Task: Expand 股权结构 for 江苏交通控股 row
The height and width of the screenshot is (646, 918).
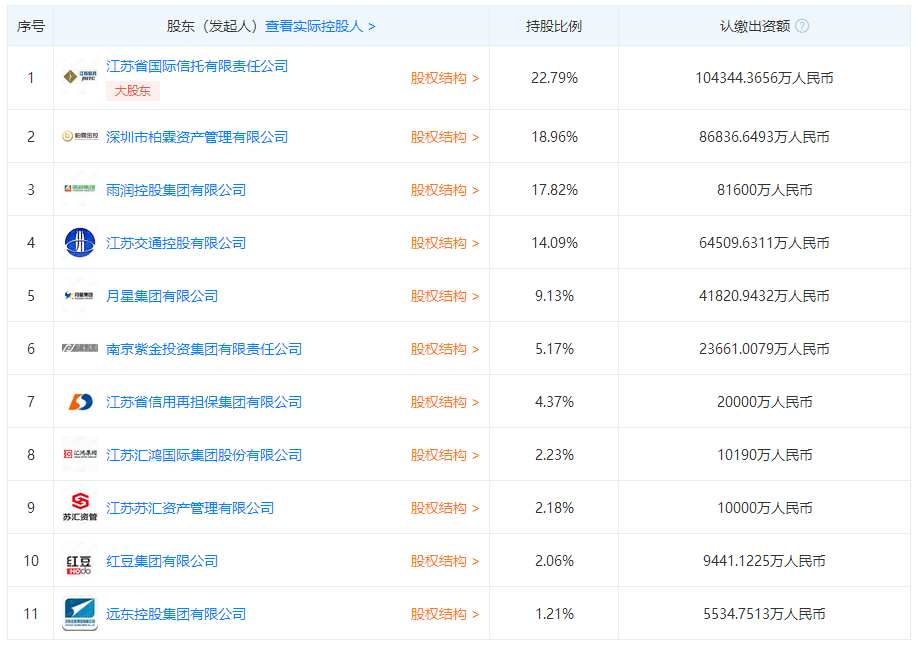Action: (x=445, y=243)
